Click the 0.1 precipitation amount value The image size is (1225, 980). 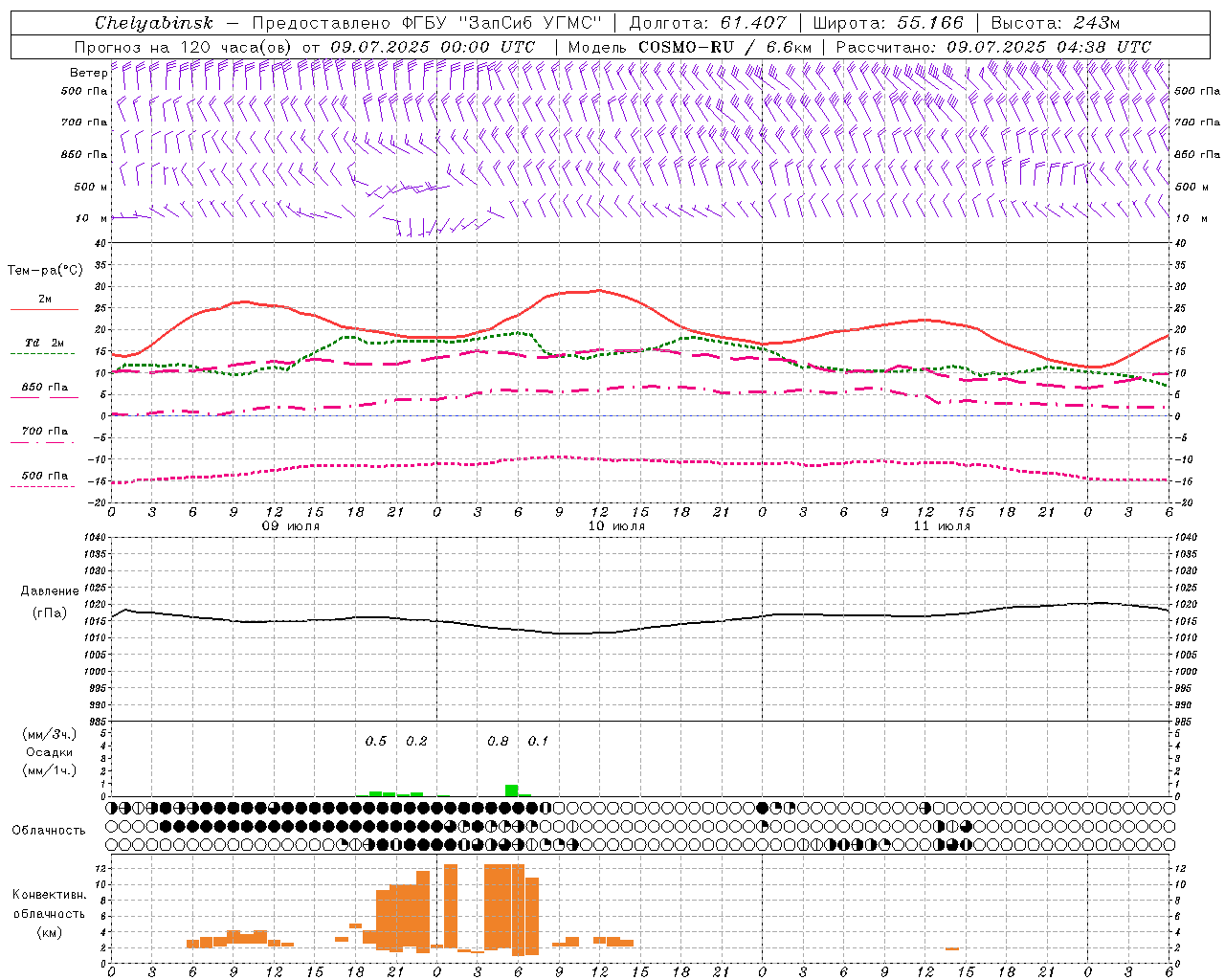click(x=538, y=742)
